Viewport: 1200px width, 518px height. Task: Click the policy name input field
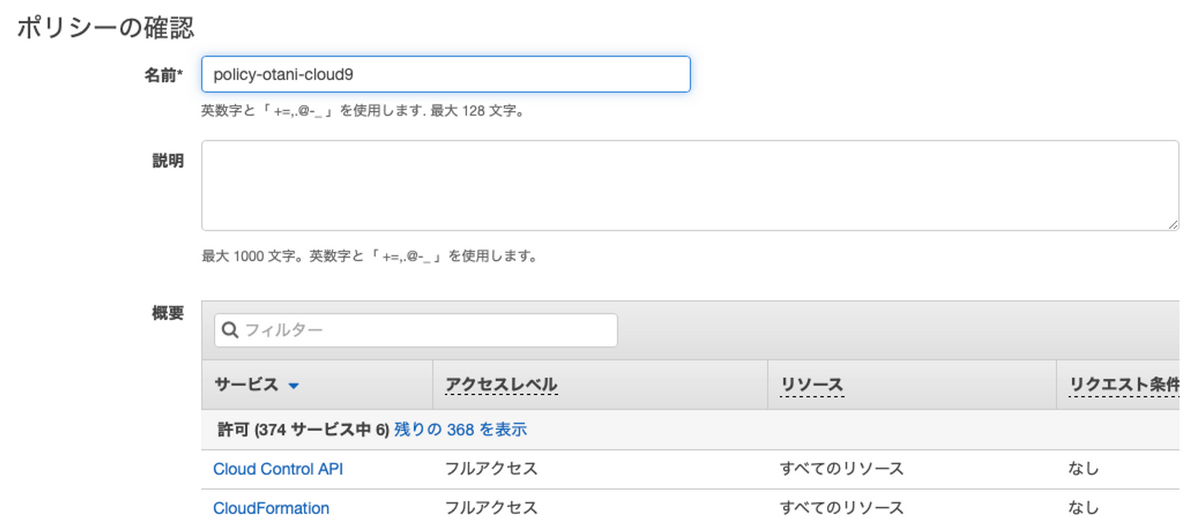tap(445, 74)
